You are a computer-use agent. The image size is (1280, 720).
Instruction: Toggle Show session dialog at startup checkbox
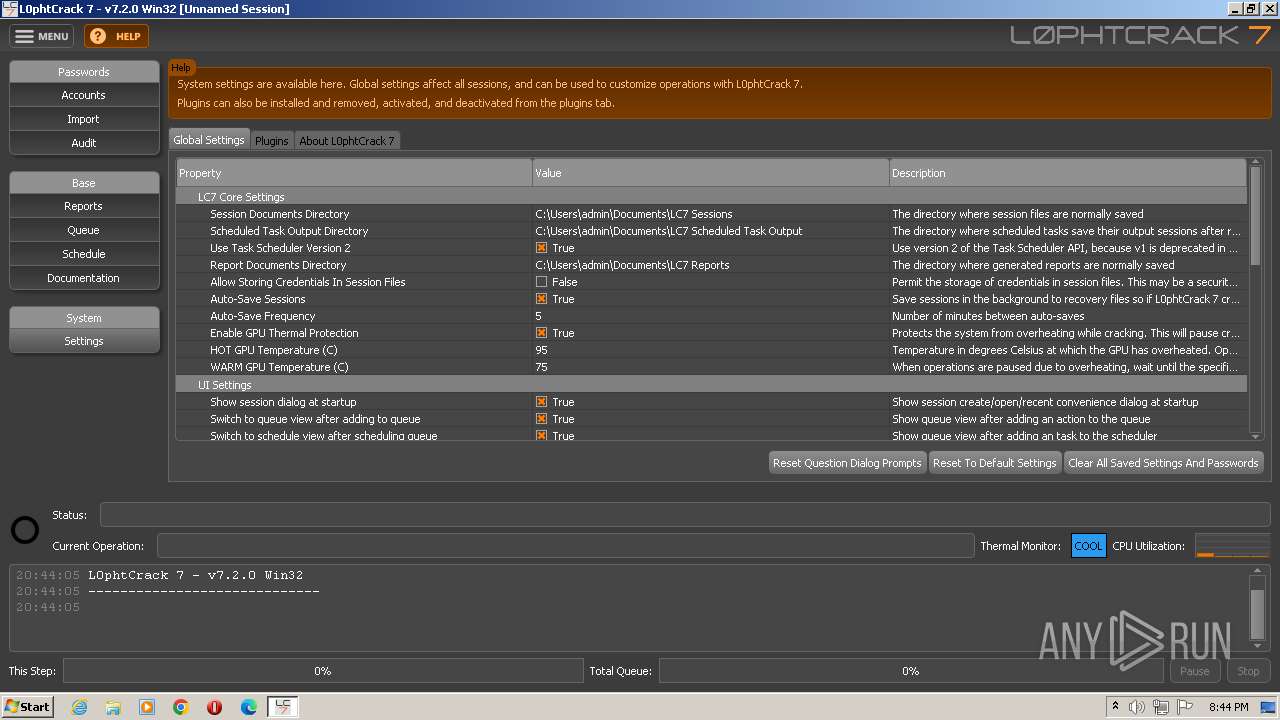coord(541,402)
